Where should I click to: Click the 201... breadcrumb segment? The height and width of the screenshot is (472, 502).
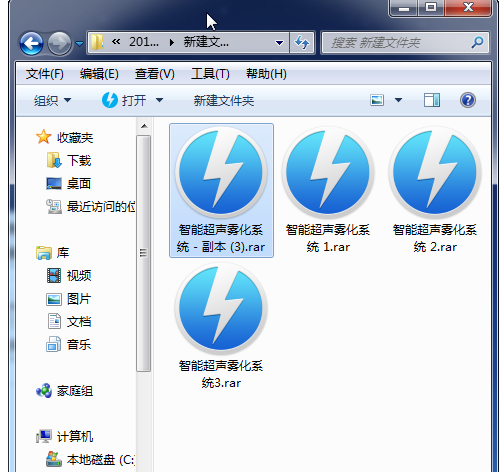tap(144, 42)
